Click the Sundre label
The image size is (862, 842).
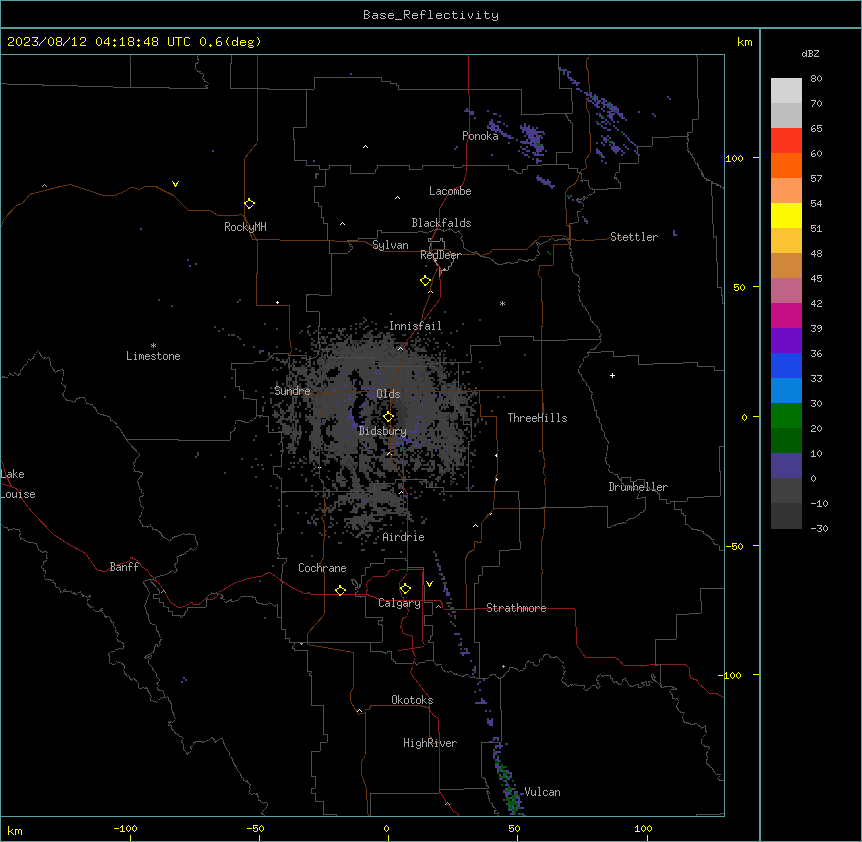point(292,391)
